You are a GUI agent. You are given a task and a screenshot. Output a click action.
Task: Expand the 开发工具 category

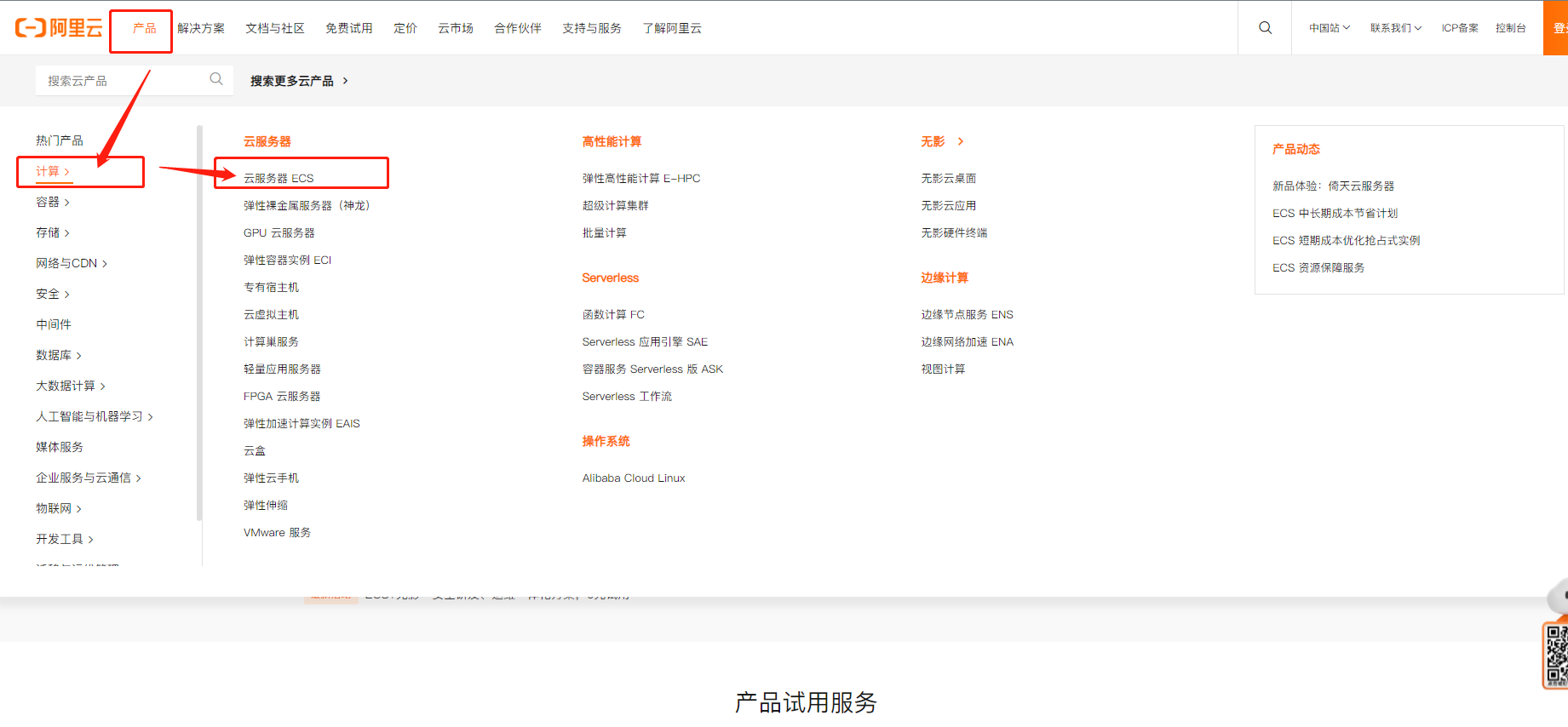[65, 539]
